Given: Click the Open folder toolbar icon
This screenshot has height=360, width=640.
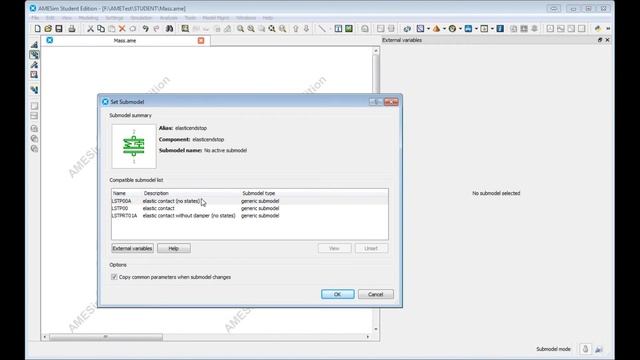Looking at the screenshot, I should coord(48,29).
